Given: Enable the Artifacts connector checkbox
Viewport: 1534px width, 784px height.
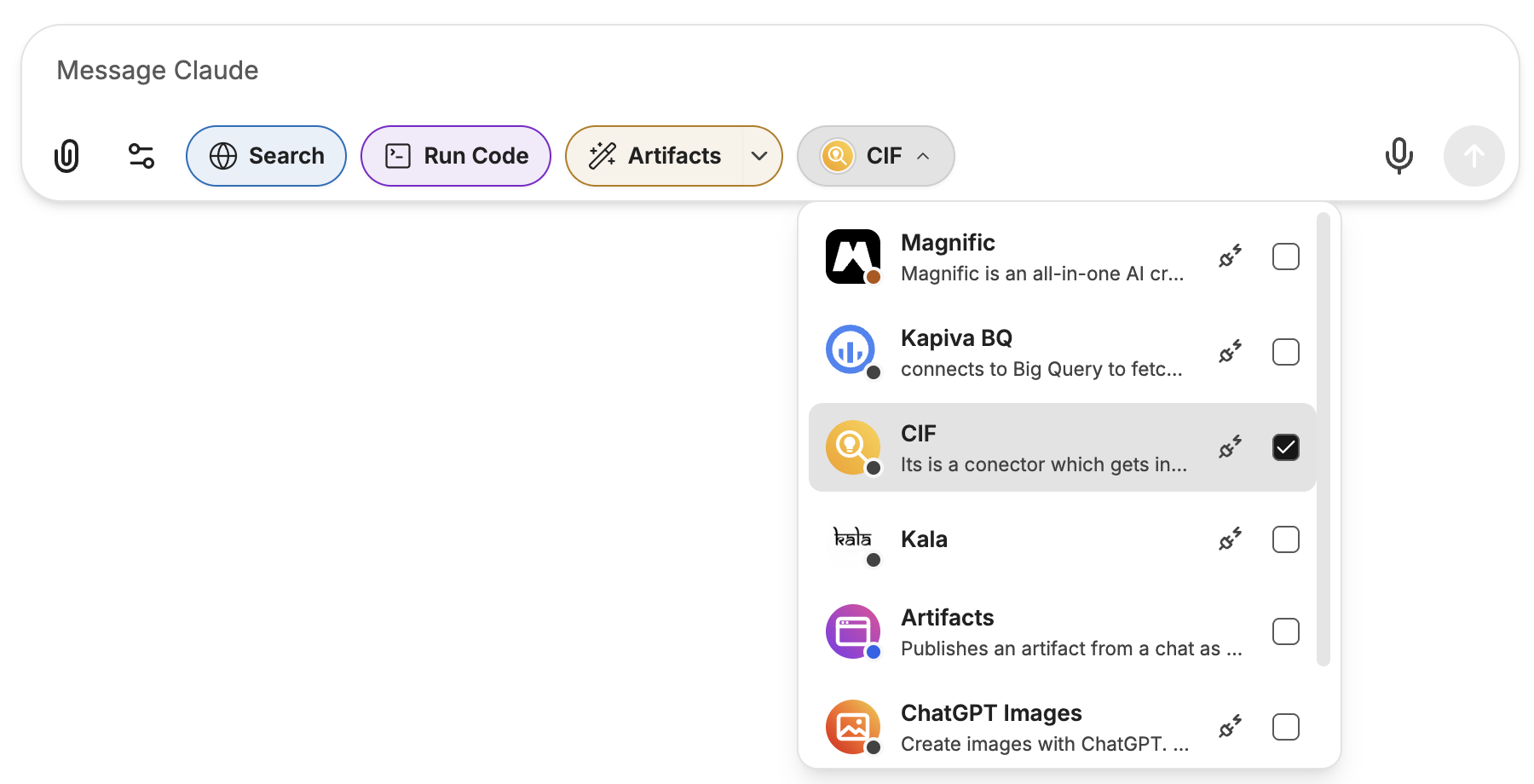Looking at the screenshot, I should (1286, 631).
